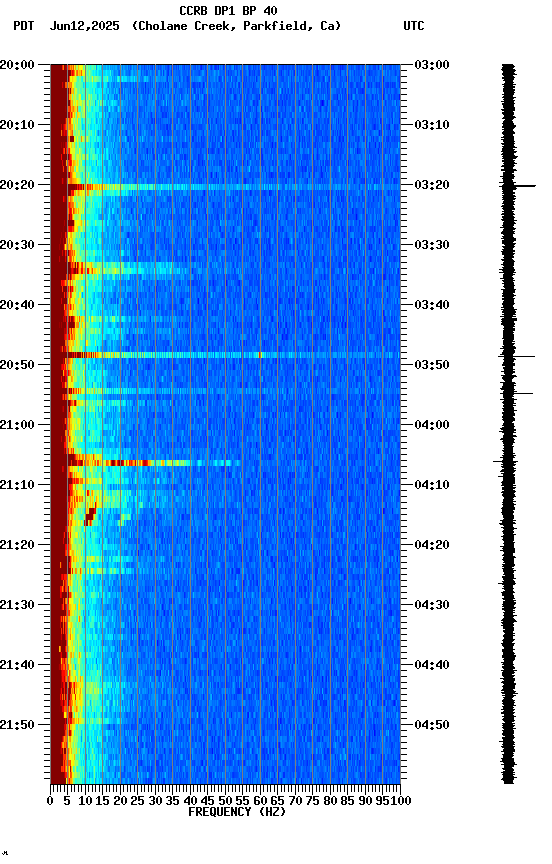Click the 04:40 UTC time label
This screenshot has width=552, height=864.
pos(432,665)
